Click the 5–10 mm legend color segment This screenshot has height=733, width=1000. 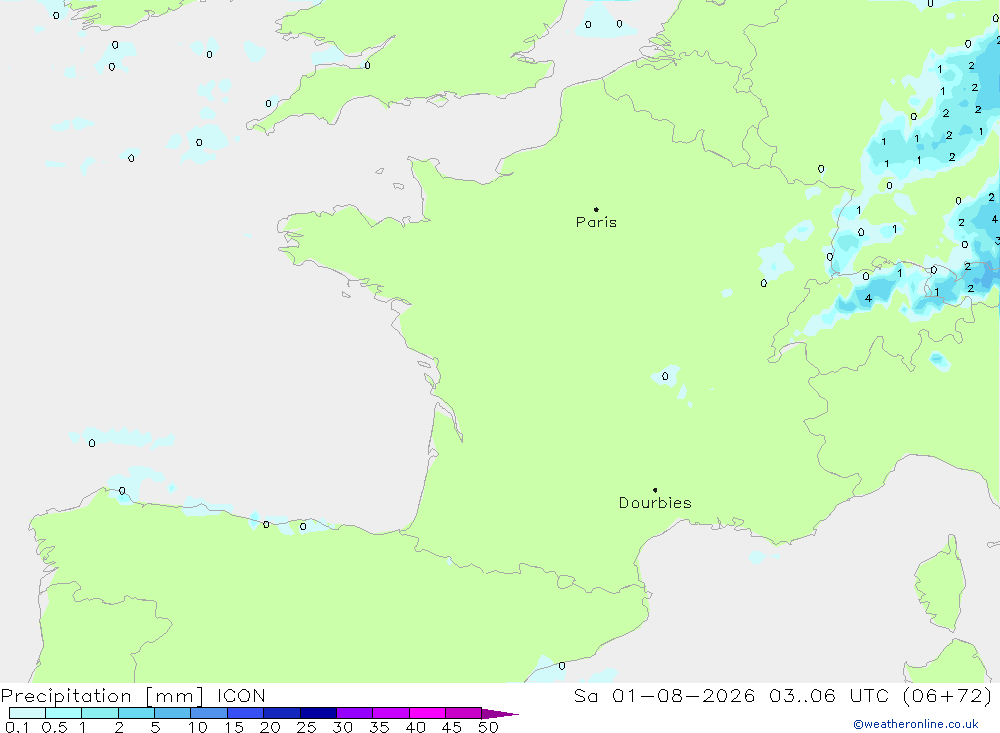tap(173, 713)
